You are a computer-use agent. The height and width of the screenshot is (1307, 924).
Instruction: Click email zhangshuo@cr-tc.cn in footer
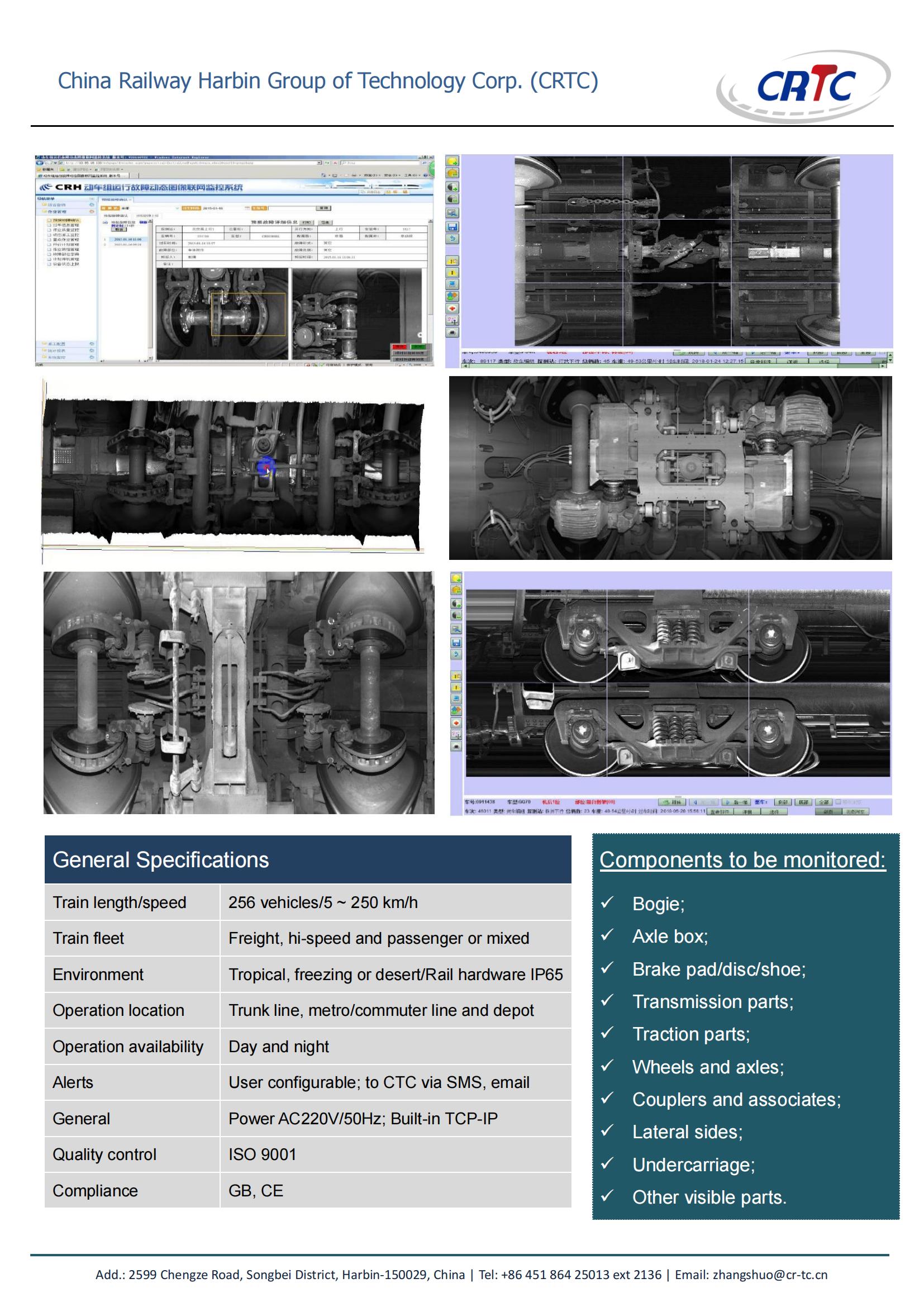click(770, 1275)
